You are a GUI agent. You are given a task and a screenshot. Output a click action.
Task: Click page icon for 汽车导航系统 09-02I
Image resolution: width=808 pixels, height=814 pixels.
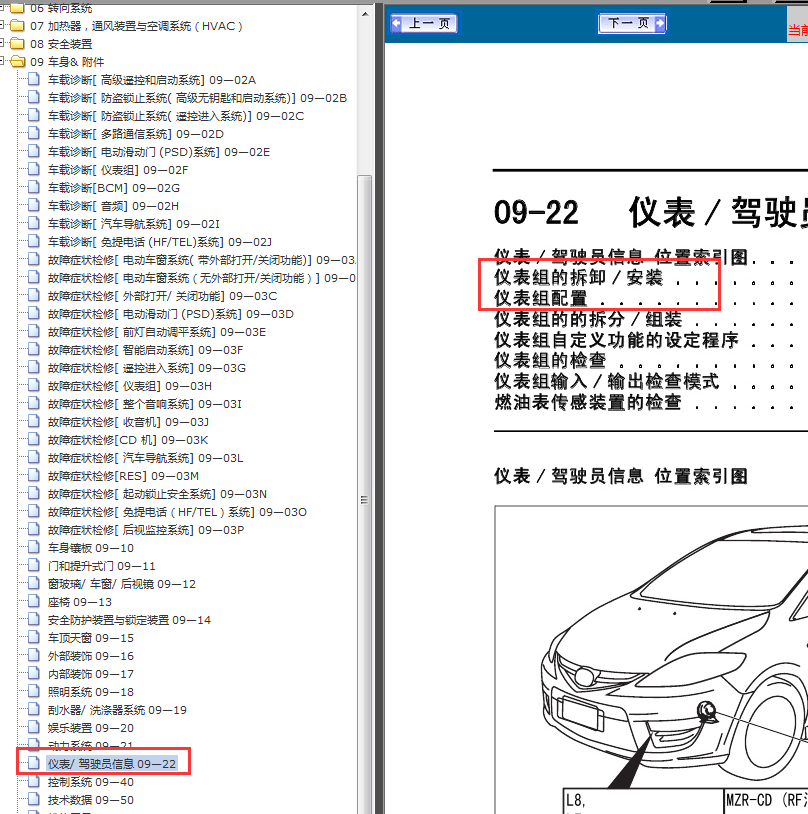coord(34,223)
